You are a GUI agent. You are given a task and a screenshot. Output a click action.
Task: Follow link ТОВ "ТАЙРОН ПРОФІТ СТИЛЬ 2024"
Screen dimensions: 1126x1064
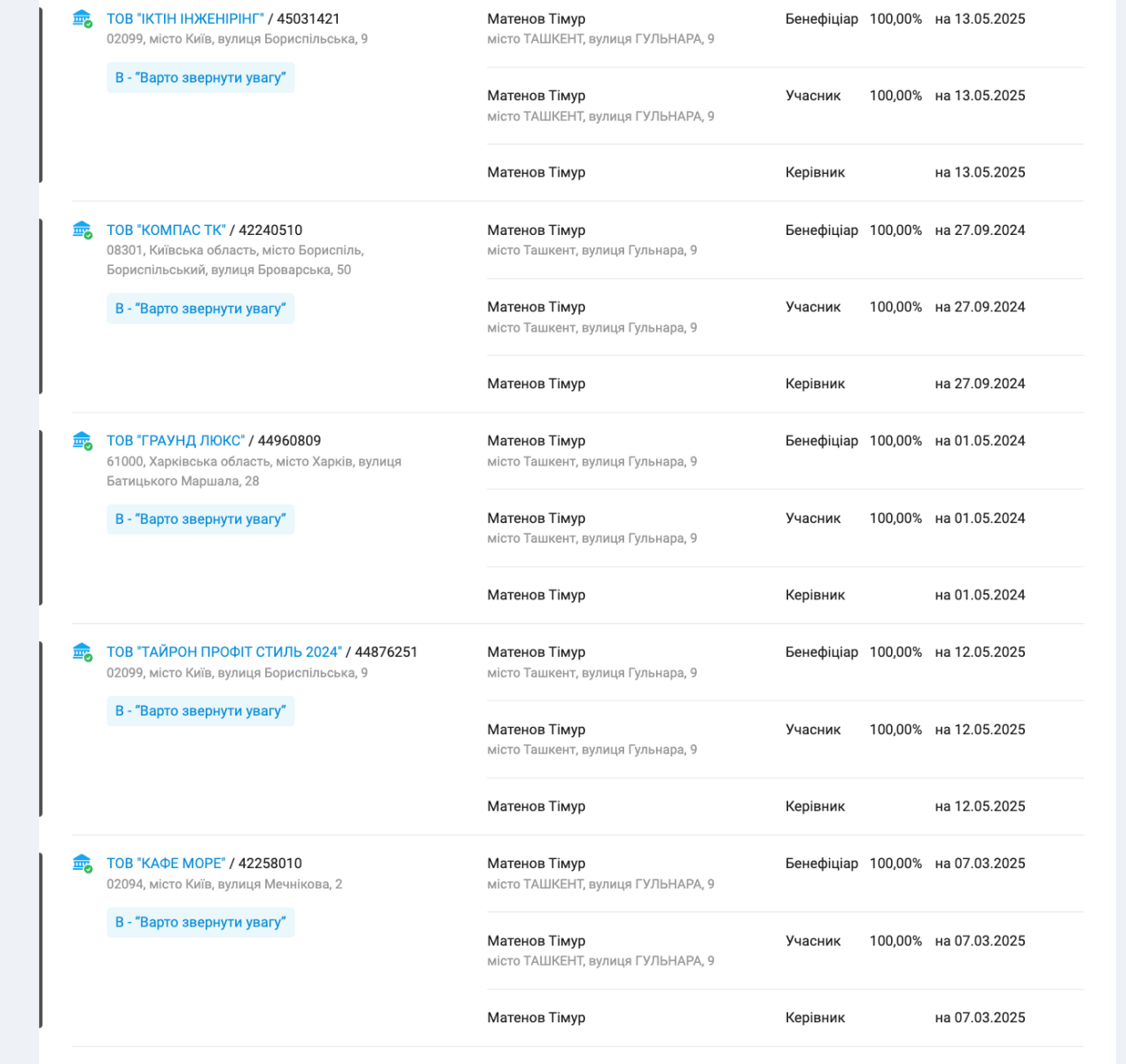(x=224, y=652)
